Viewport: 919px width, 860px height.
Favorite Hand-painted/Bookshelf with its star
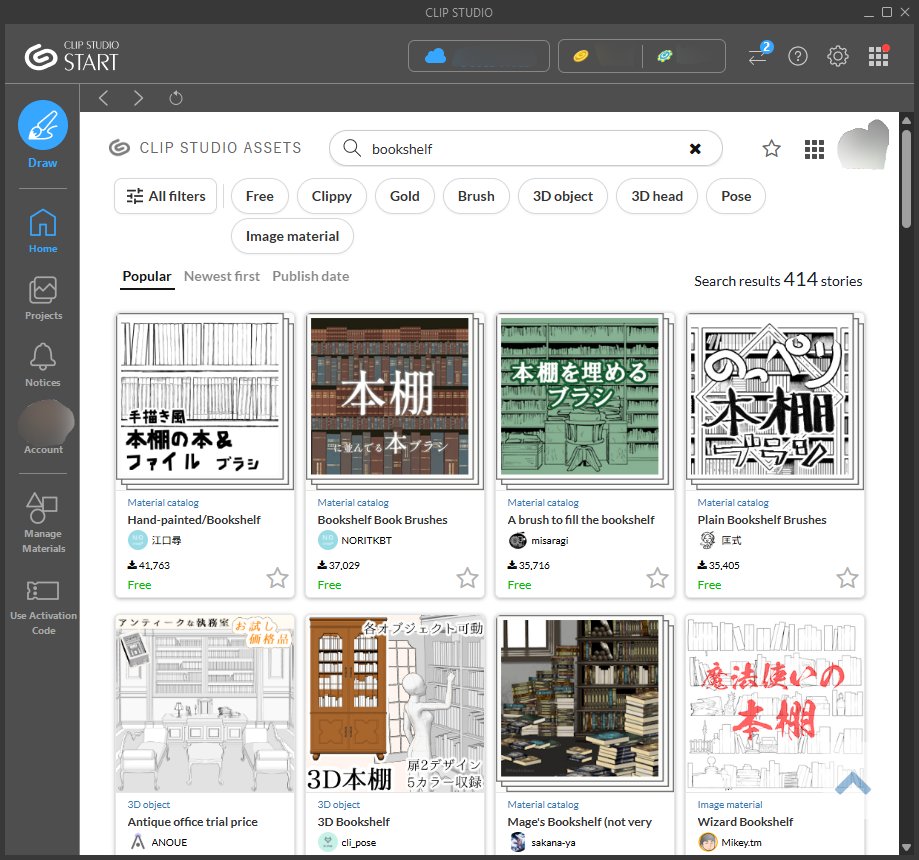pos(277,578)
